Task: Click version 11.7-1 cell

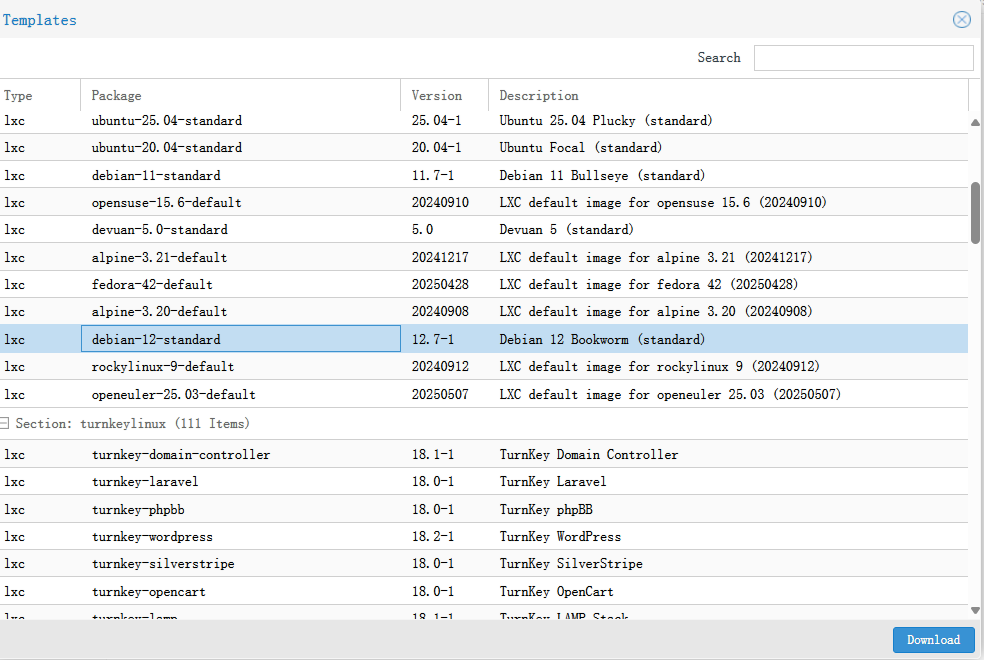Action: (x=432, y=175)
